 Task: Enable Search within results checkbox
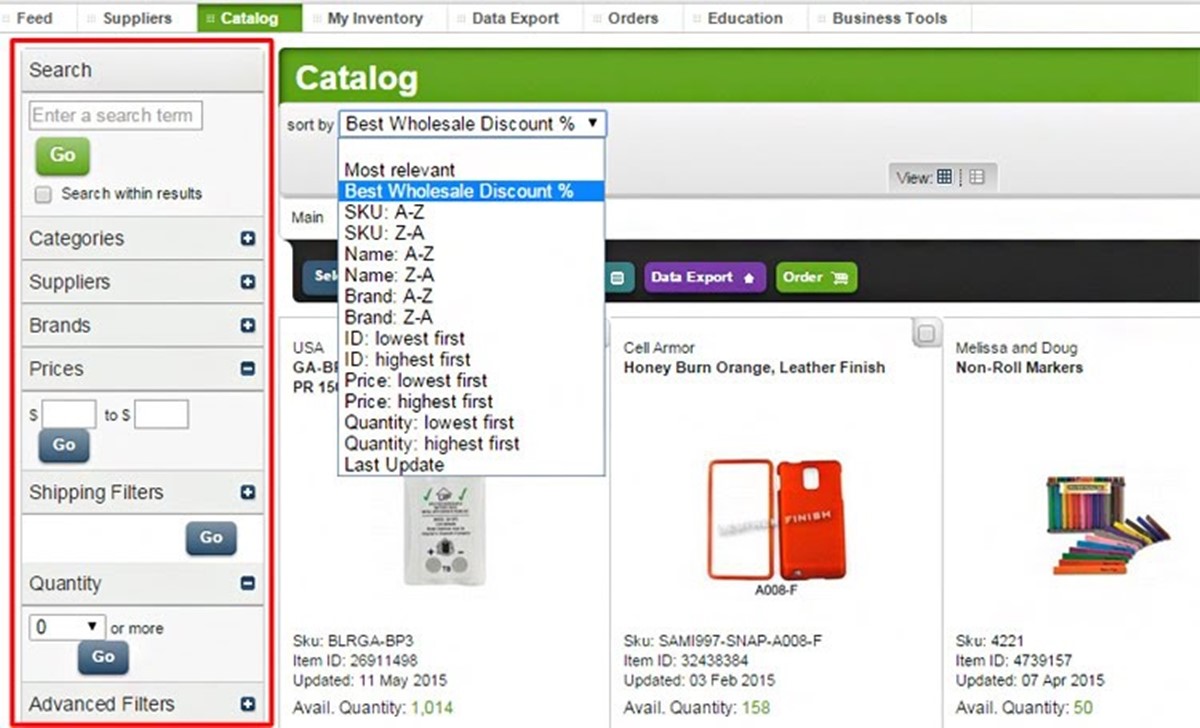(43, 195)
